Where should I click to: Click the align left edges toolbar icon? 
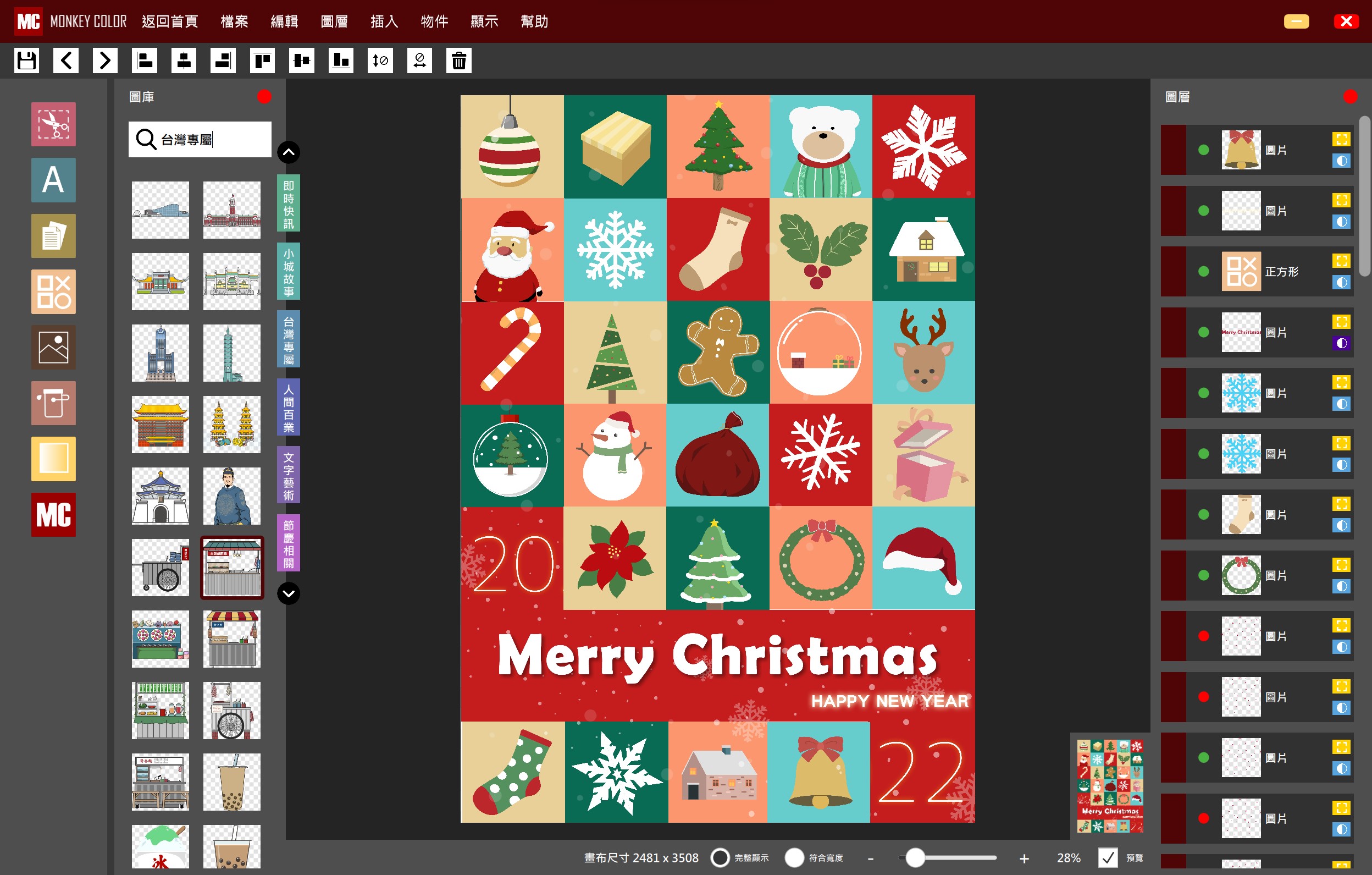(145, 60)
